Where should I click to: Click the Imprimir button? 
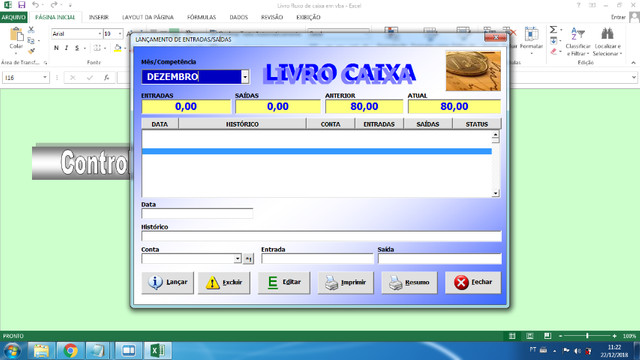[346, 282]
